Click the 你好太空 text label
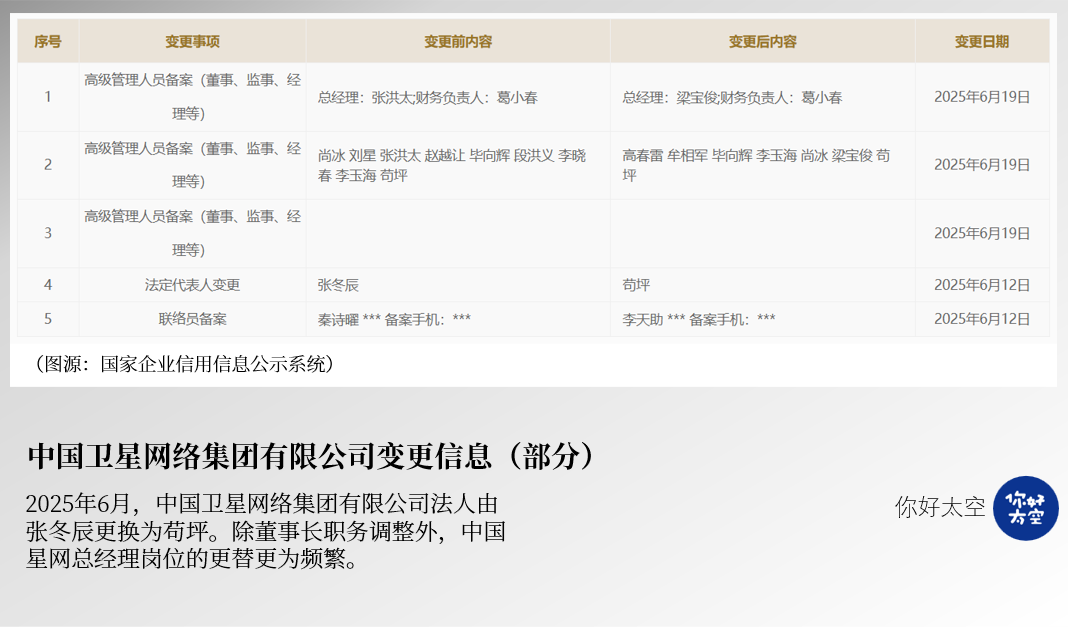Image resolution: width=1068 pixels, height=627 pixels. (940, 508)
